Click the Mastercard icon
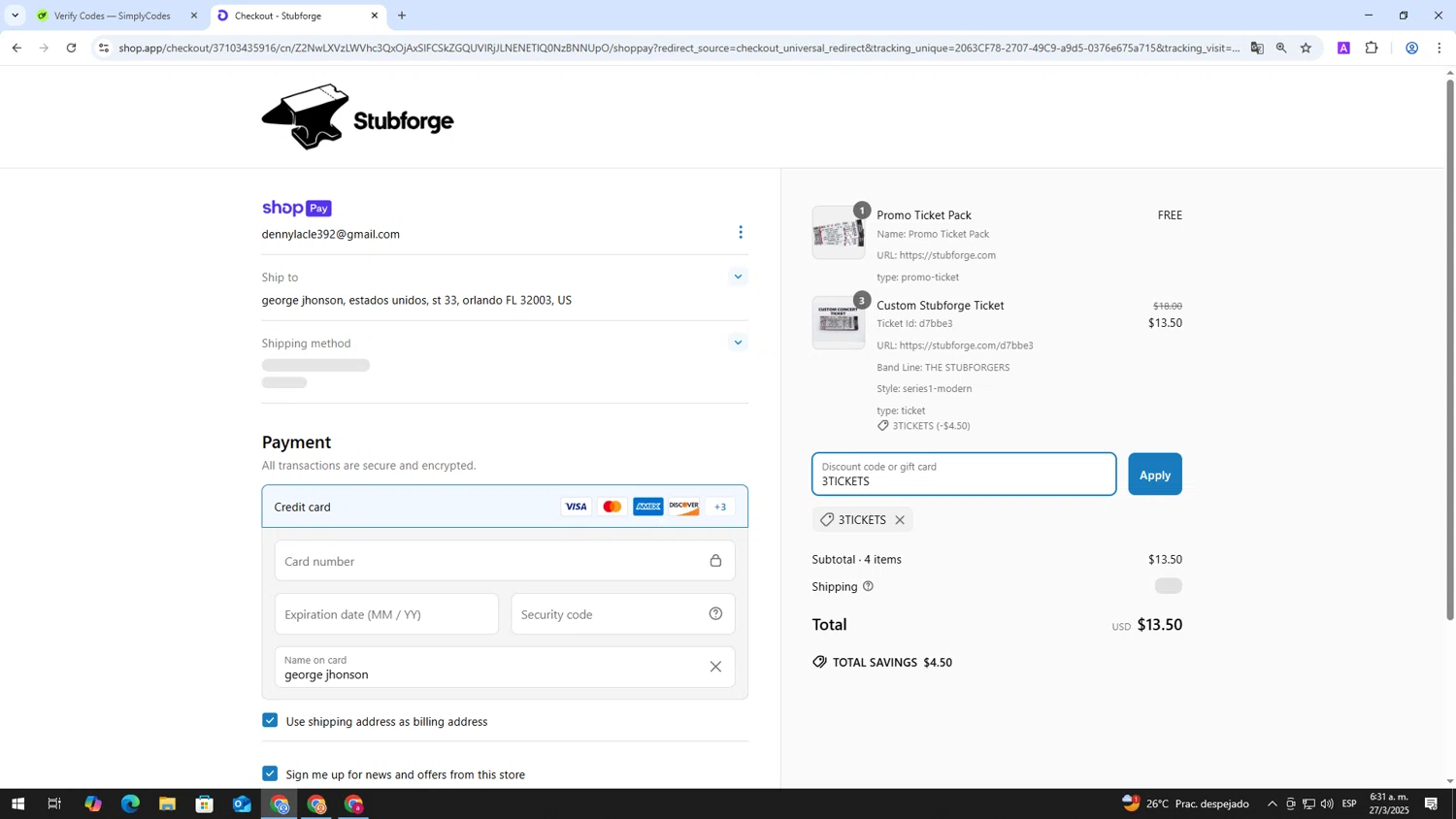The image size is (1456, 819). pos(612,507)
